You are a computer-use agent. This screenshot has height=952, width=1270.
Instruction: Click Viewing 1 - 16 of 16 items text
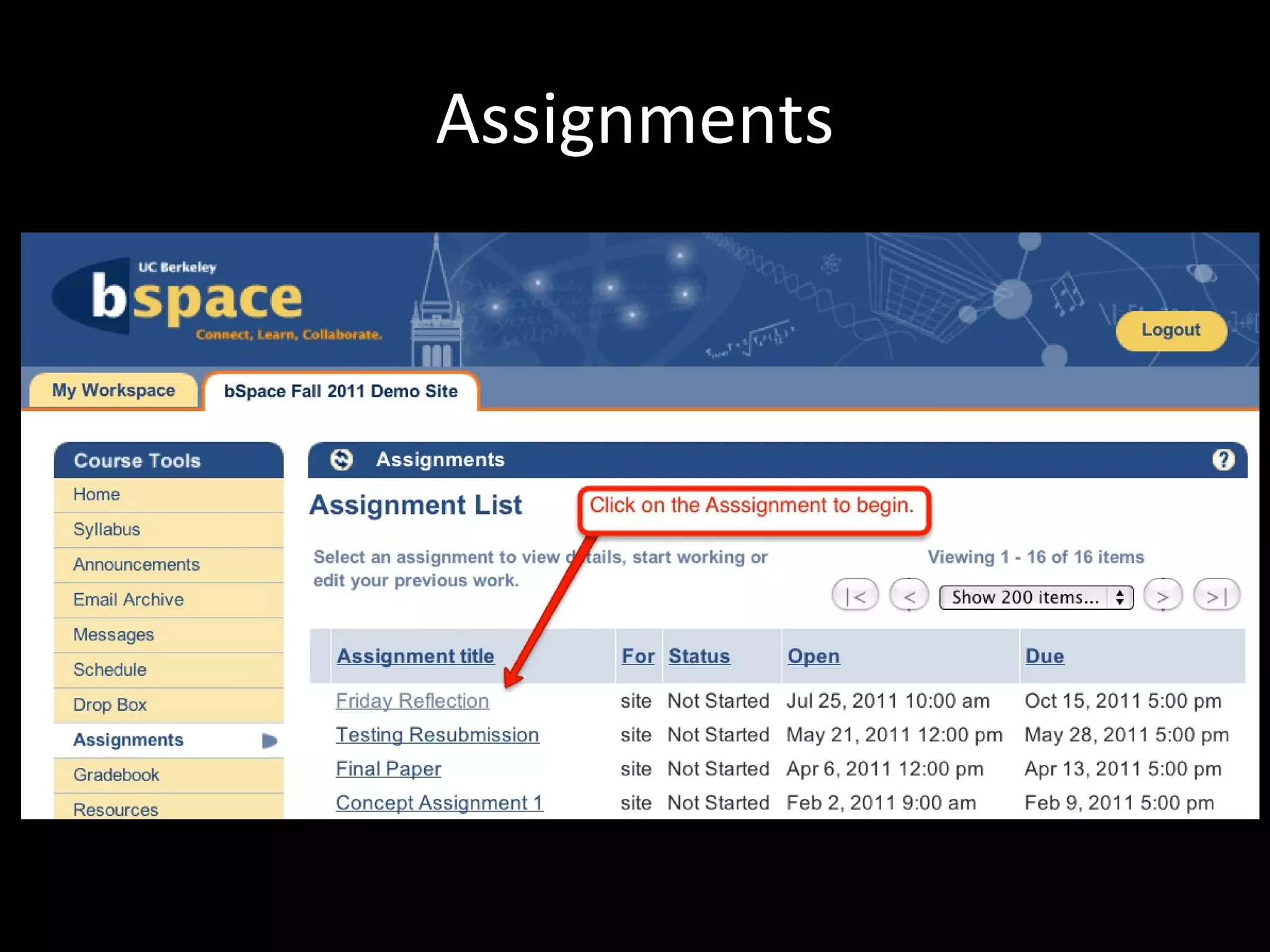1036,557
